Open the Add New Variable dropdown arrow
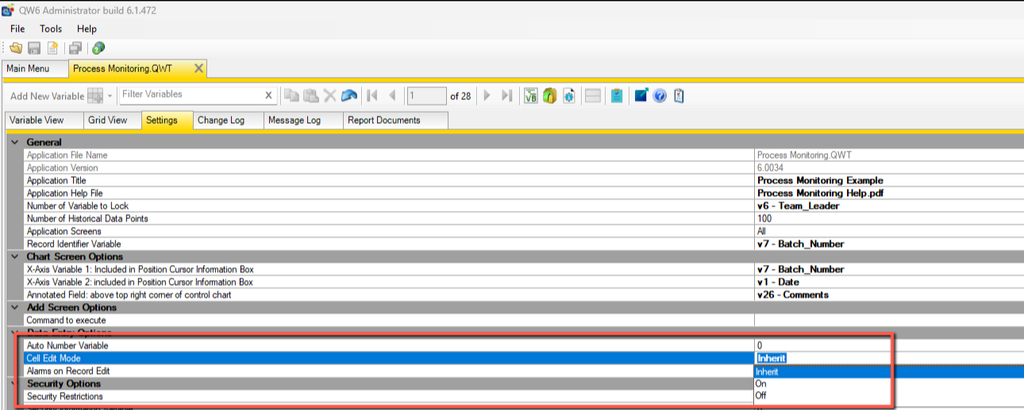The height and width of the screenshot is (410, 1024). (x=110, y=96)
